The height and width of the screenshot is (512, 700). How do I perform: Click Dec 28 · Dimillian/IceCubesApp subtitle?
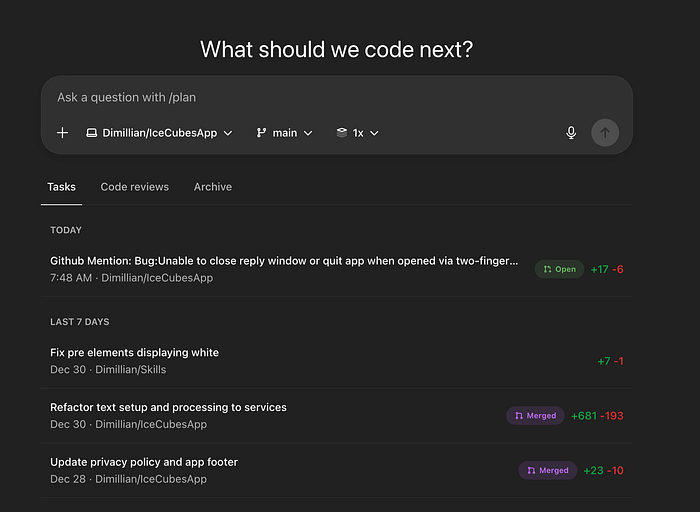(x=129, y=479)
